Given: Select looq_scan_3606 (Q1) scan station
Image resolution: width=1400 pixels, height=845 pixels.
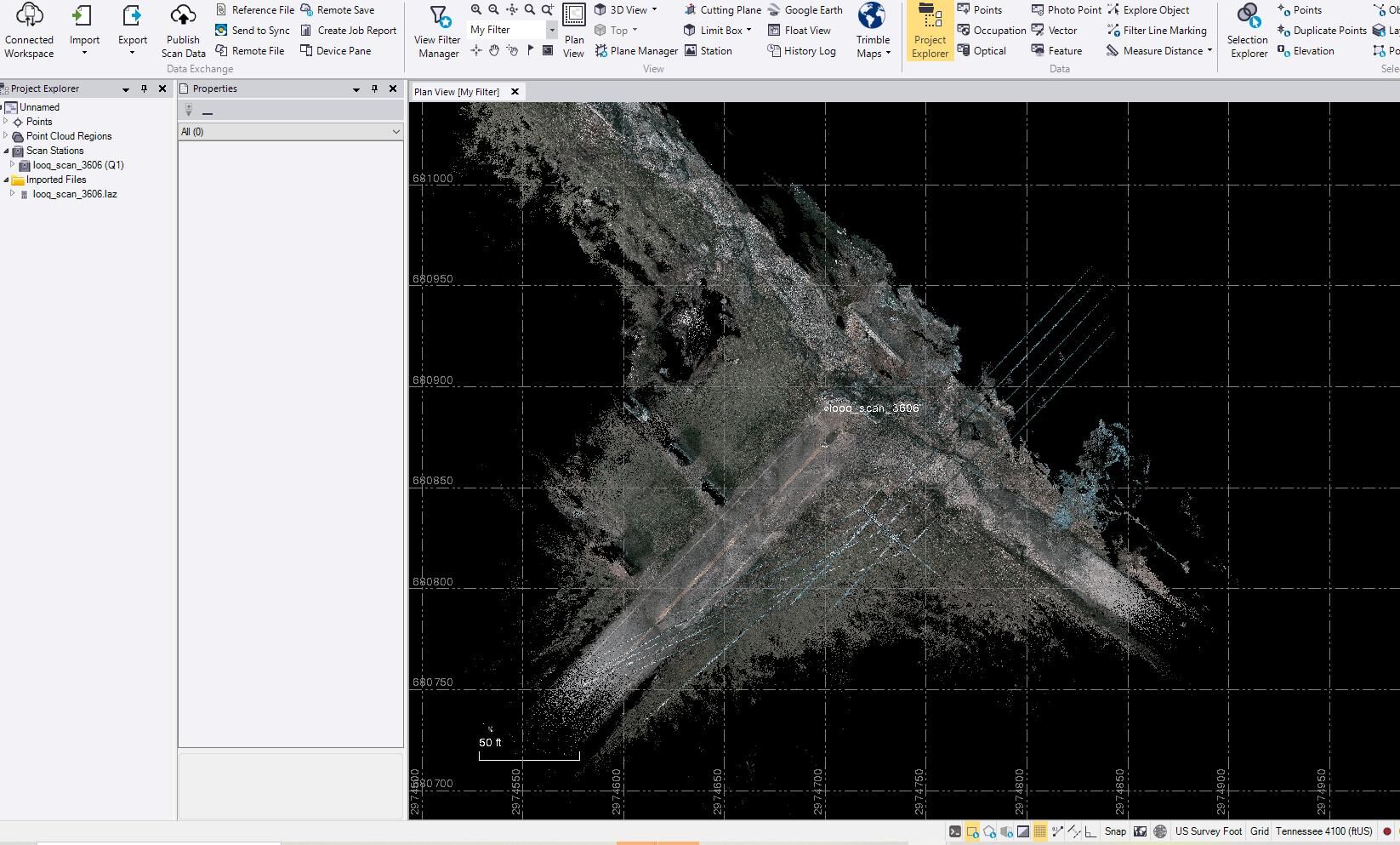Looking at the screenshot, I should click(x=78, y=165).
